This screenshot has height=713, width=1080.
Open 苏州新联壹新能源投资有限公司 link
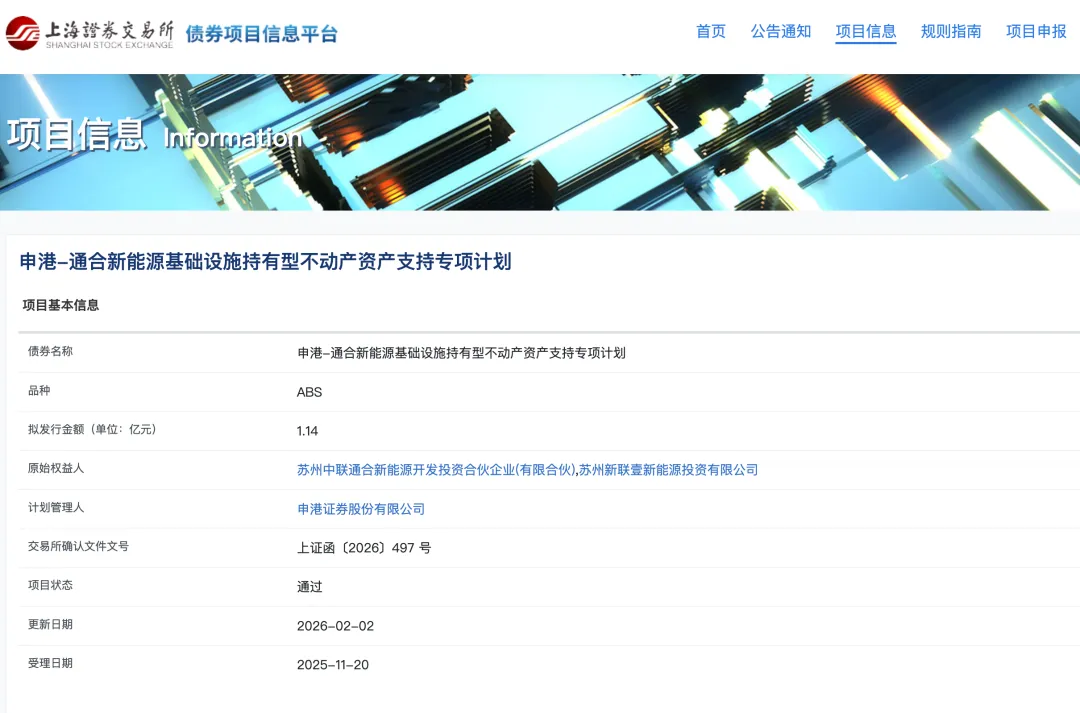click(669, 470)
